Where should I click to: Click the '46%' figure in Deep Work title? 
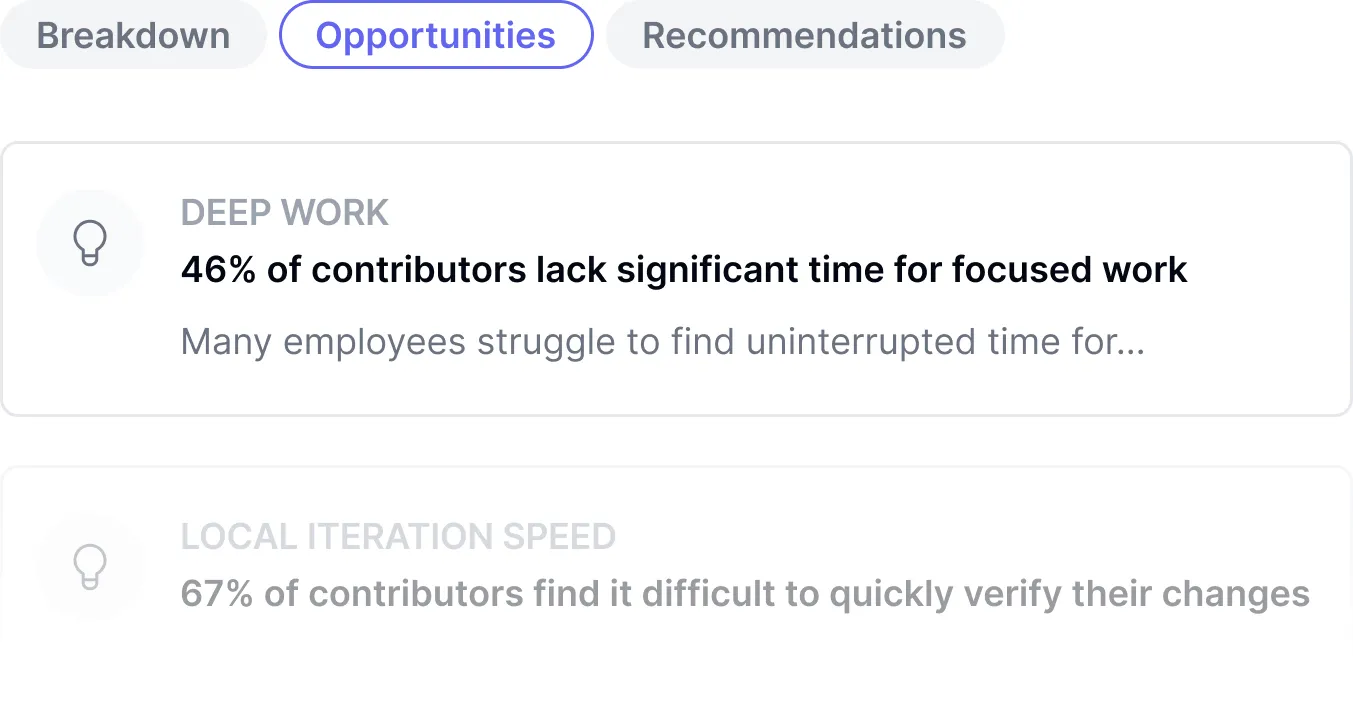(x=218, y=270)
